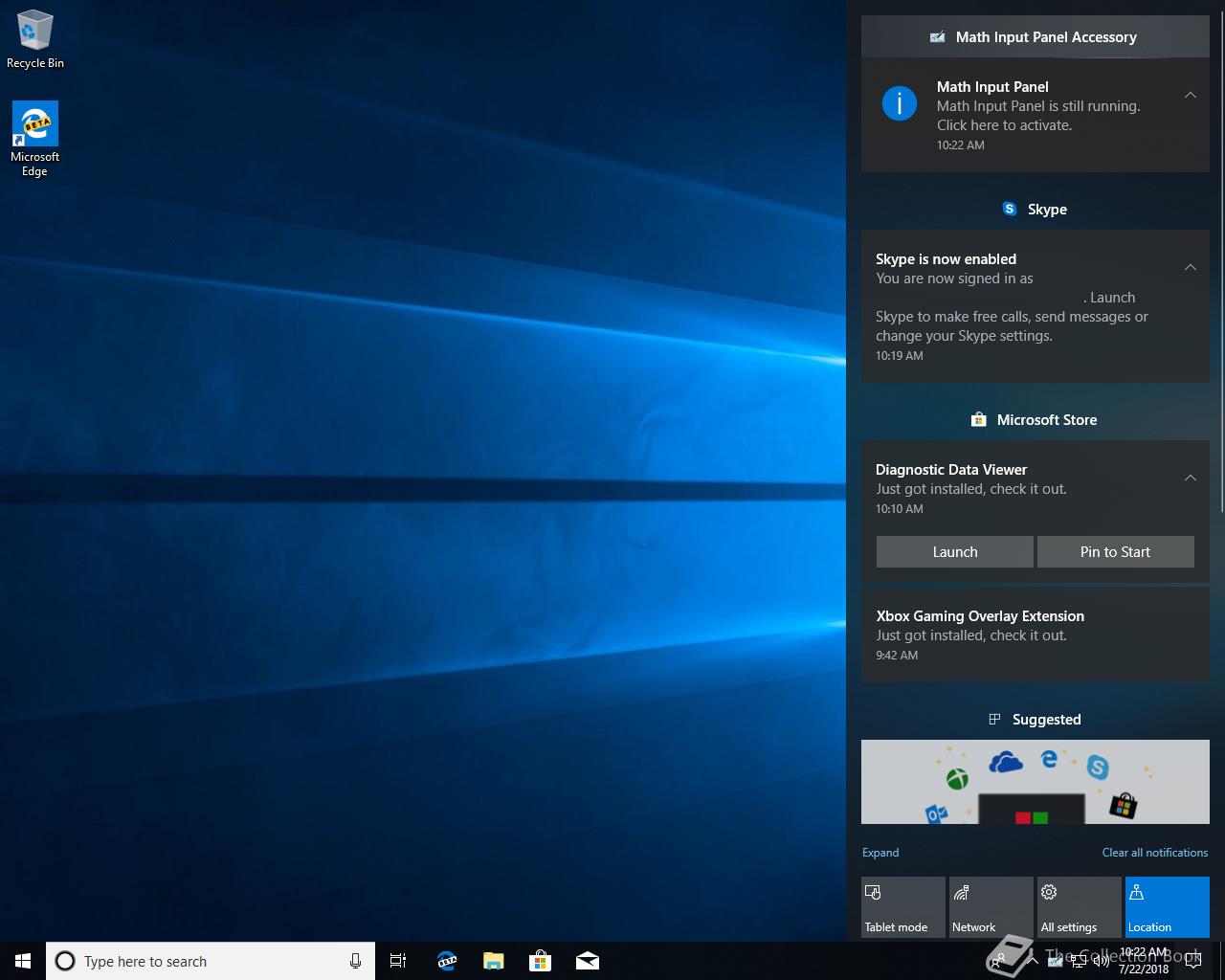Click Clear all notifications link
Viewport: 1225px width, 980px height.
pos(1155,853)
